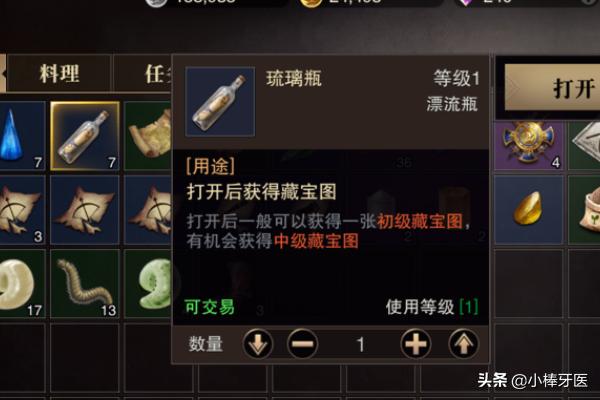Select the middle crossbow blueprint item
Image resolution: width=600 pixels, height=400 pixels.
point(85,210)
